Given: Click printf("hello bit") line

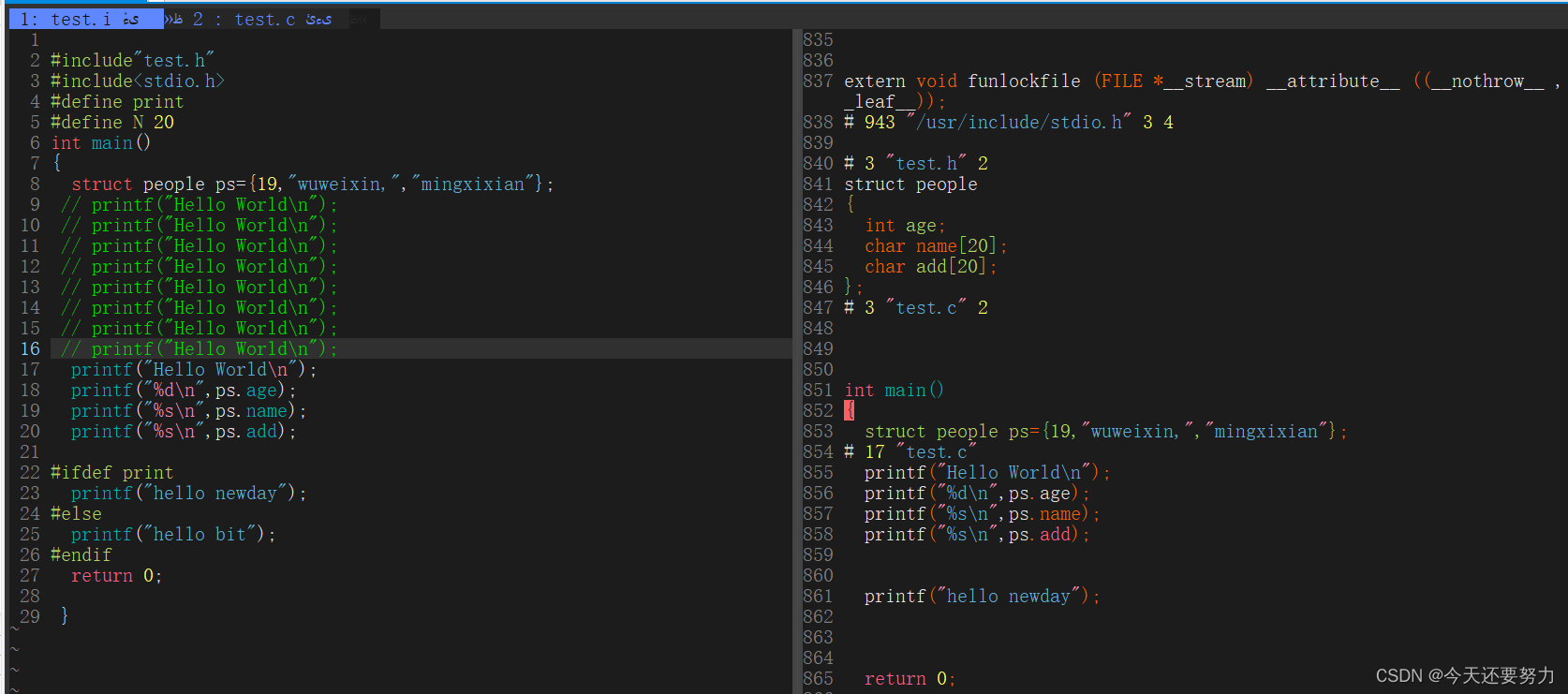Looking at the screenshot, I should coord(173,535).
